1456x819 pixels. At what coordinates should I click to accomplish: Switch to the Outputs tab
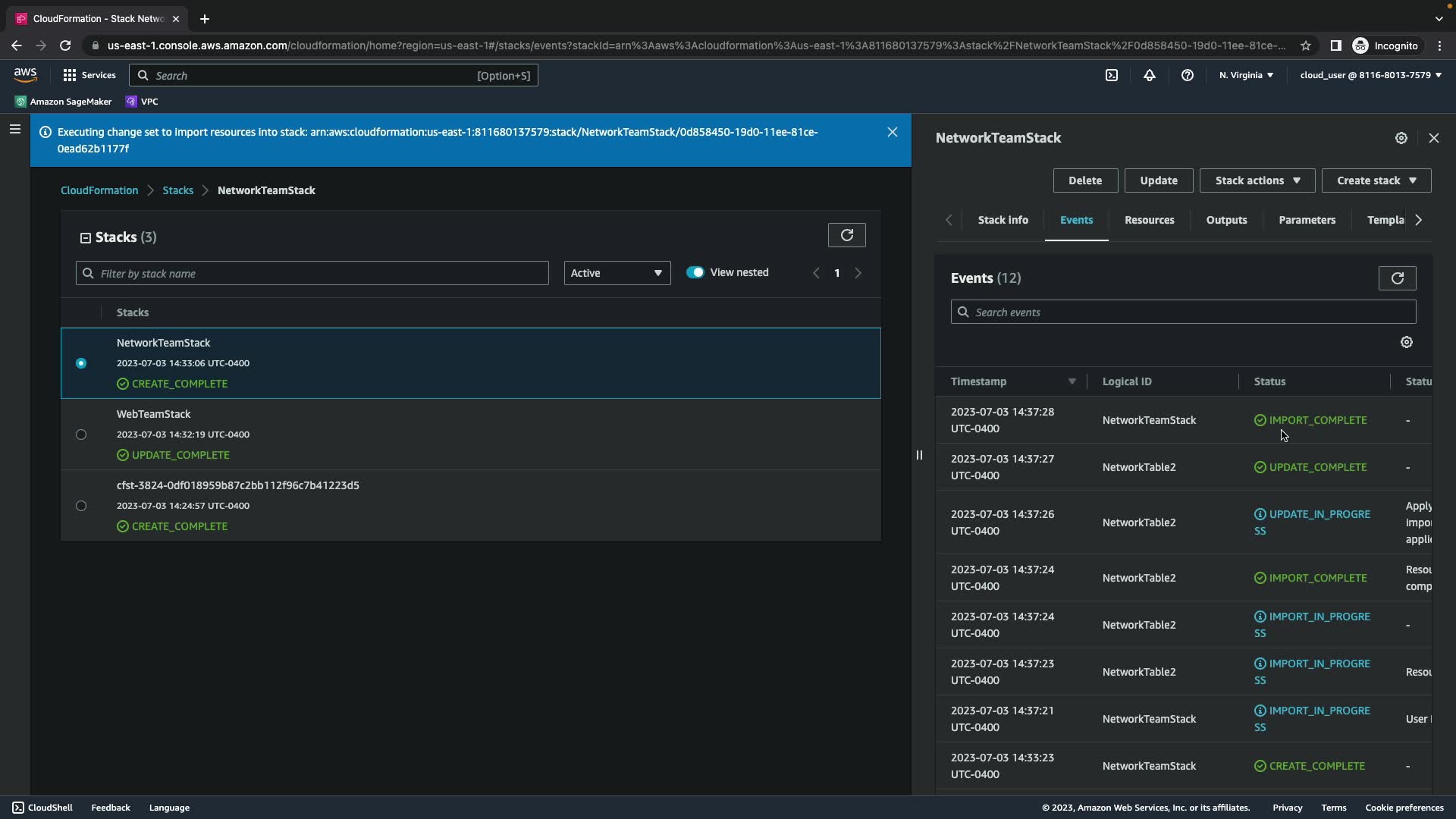tap(1226, 220)
